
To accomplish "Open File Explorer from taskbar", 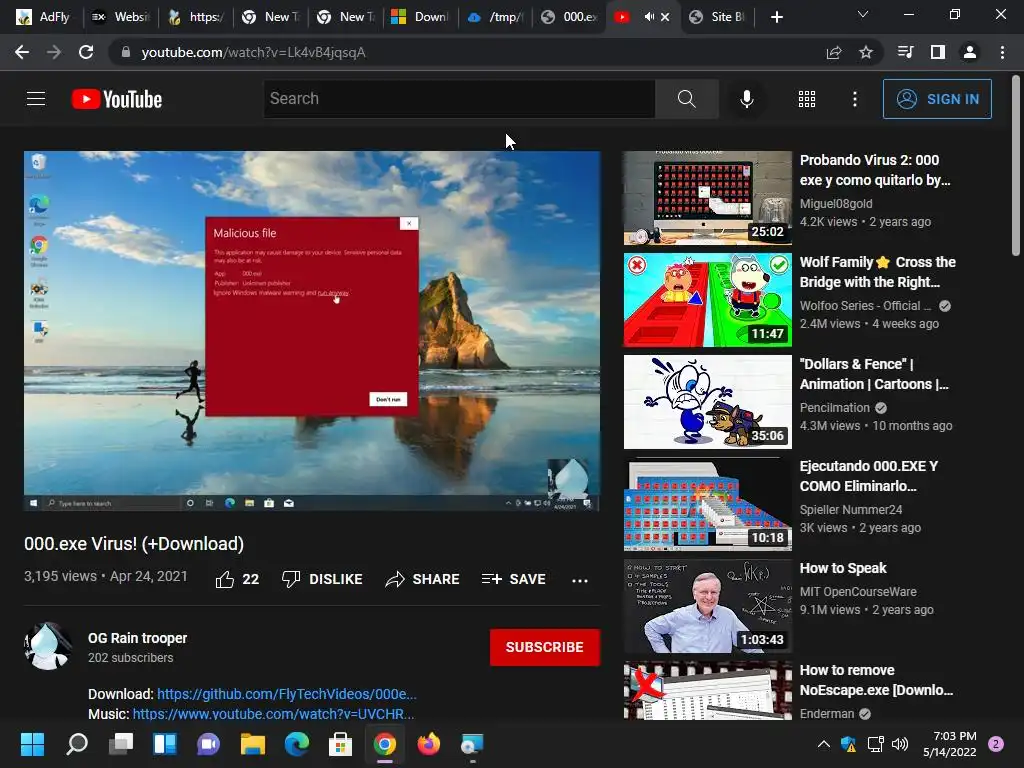I will (x=253, y=744).
